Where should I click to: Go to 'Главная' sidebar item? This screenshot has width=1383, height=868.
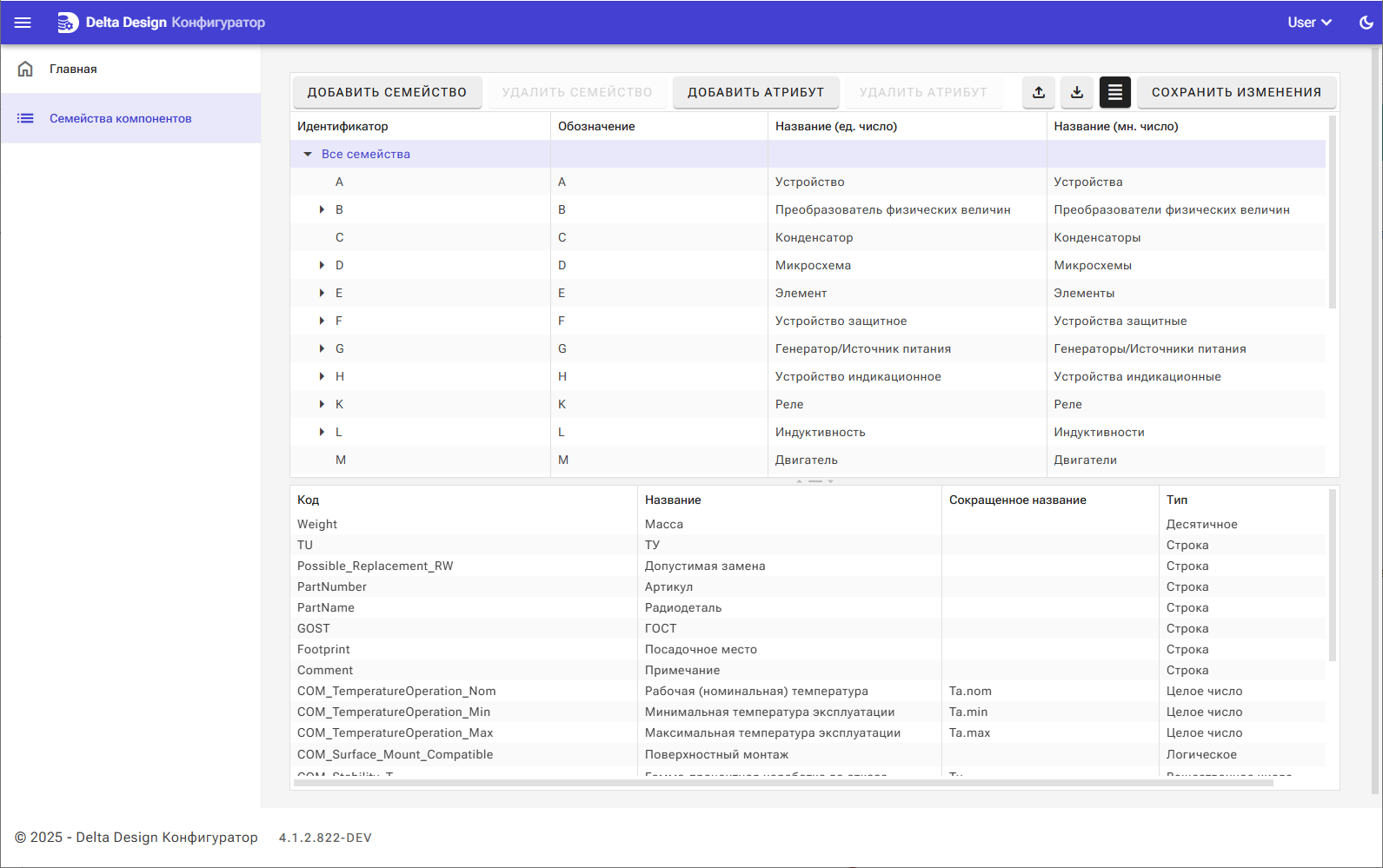point(73,69)
